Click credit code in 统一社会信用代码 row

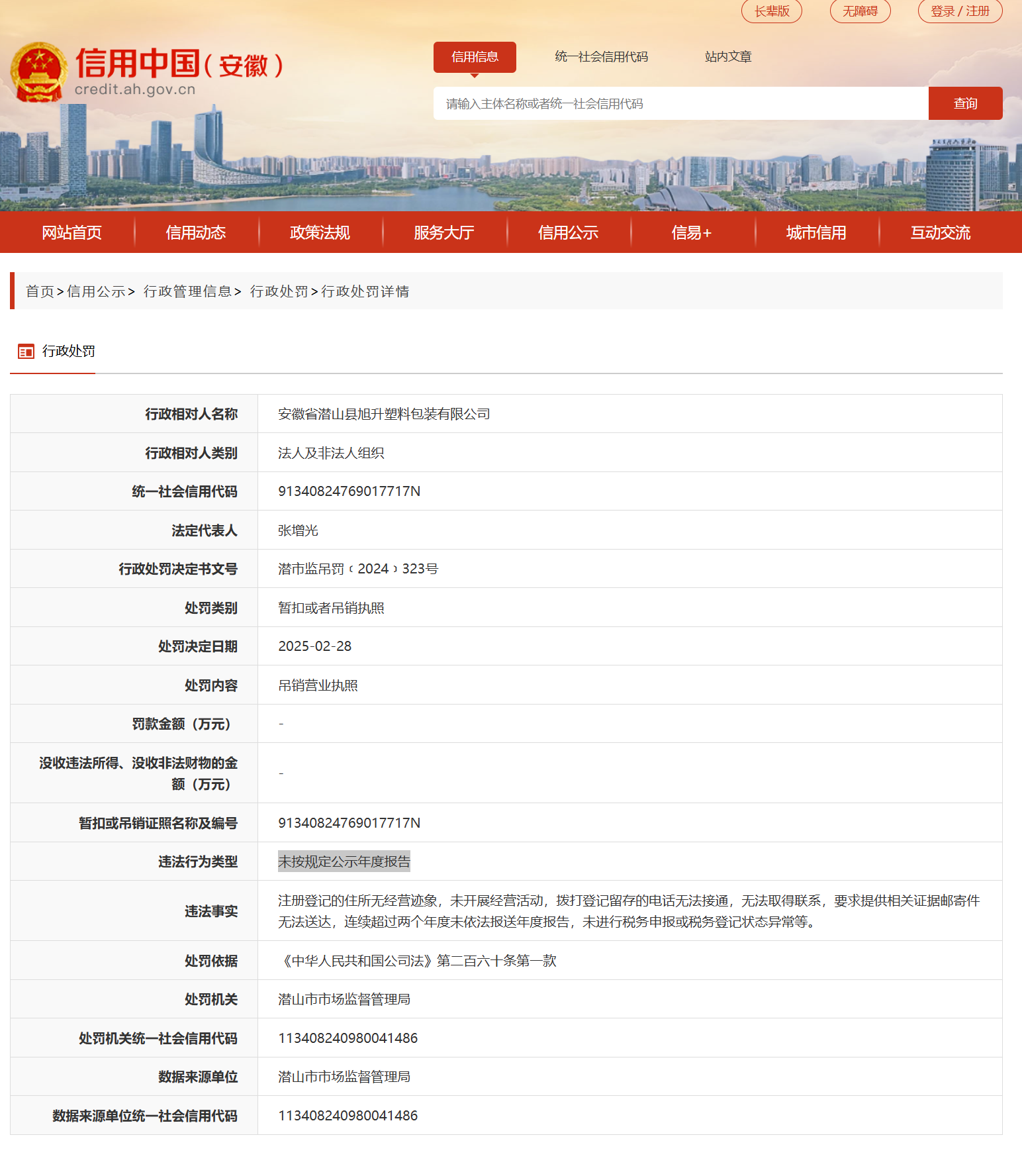349,491
